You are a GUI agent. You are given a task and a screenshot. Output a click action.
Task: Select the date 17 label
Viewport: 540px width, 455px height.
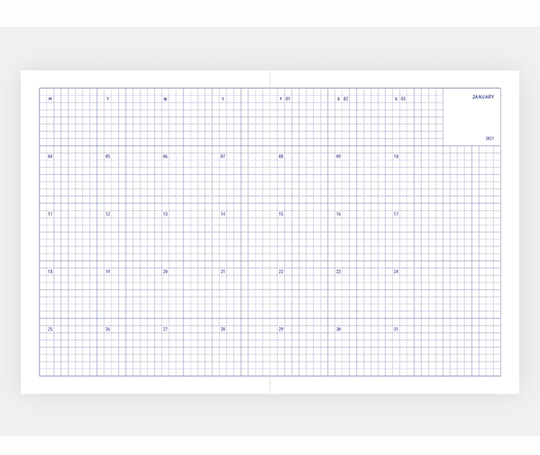click(x=396, y=214)
